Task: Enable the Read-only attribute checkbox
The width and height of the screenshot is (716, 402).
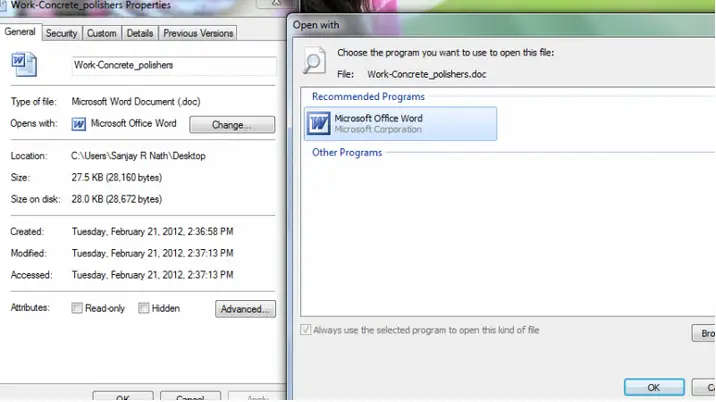Action: pyautogui.click(x=77, y=308)
